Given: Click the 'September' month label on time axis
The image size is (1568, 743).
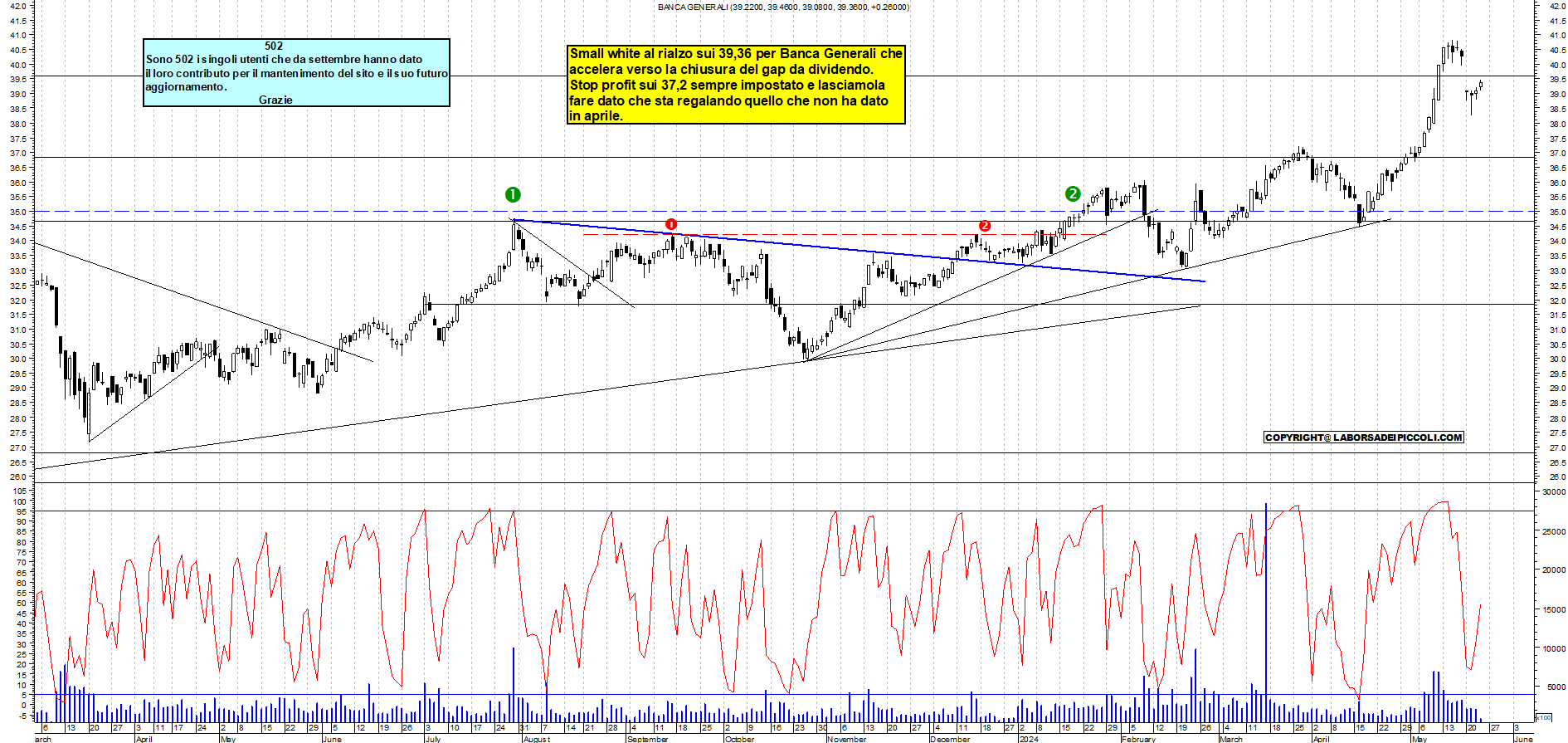Looking at the screenshot, I should [x=648, y=739].
